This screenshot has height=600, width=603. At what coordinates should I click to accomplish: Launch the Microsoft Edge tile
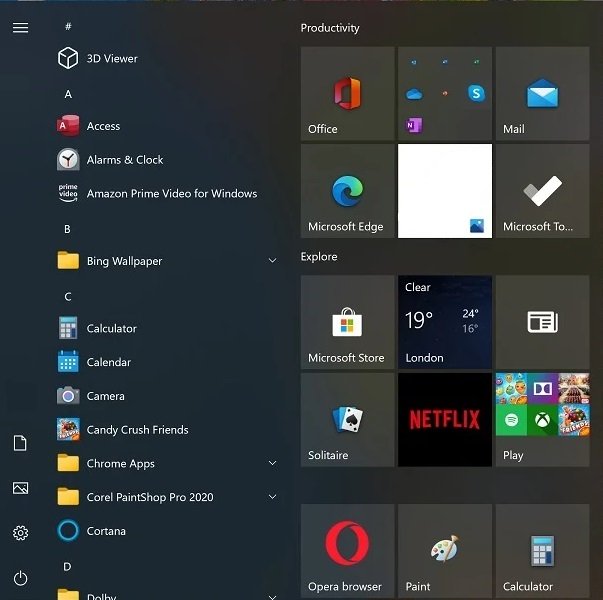click(348, 191)
